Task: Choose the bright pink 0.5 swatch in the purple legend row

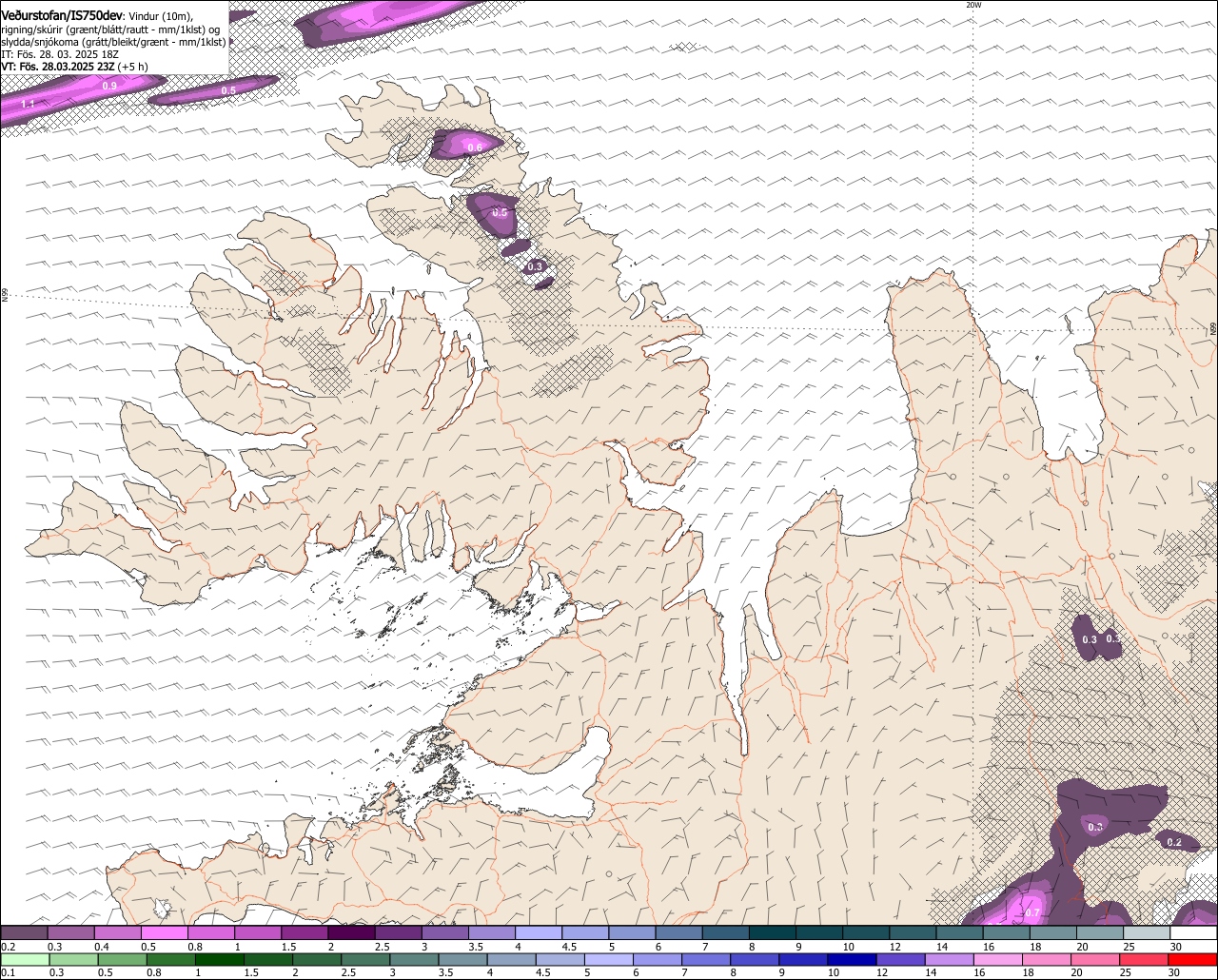Action: point(164,932)
